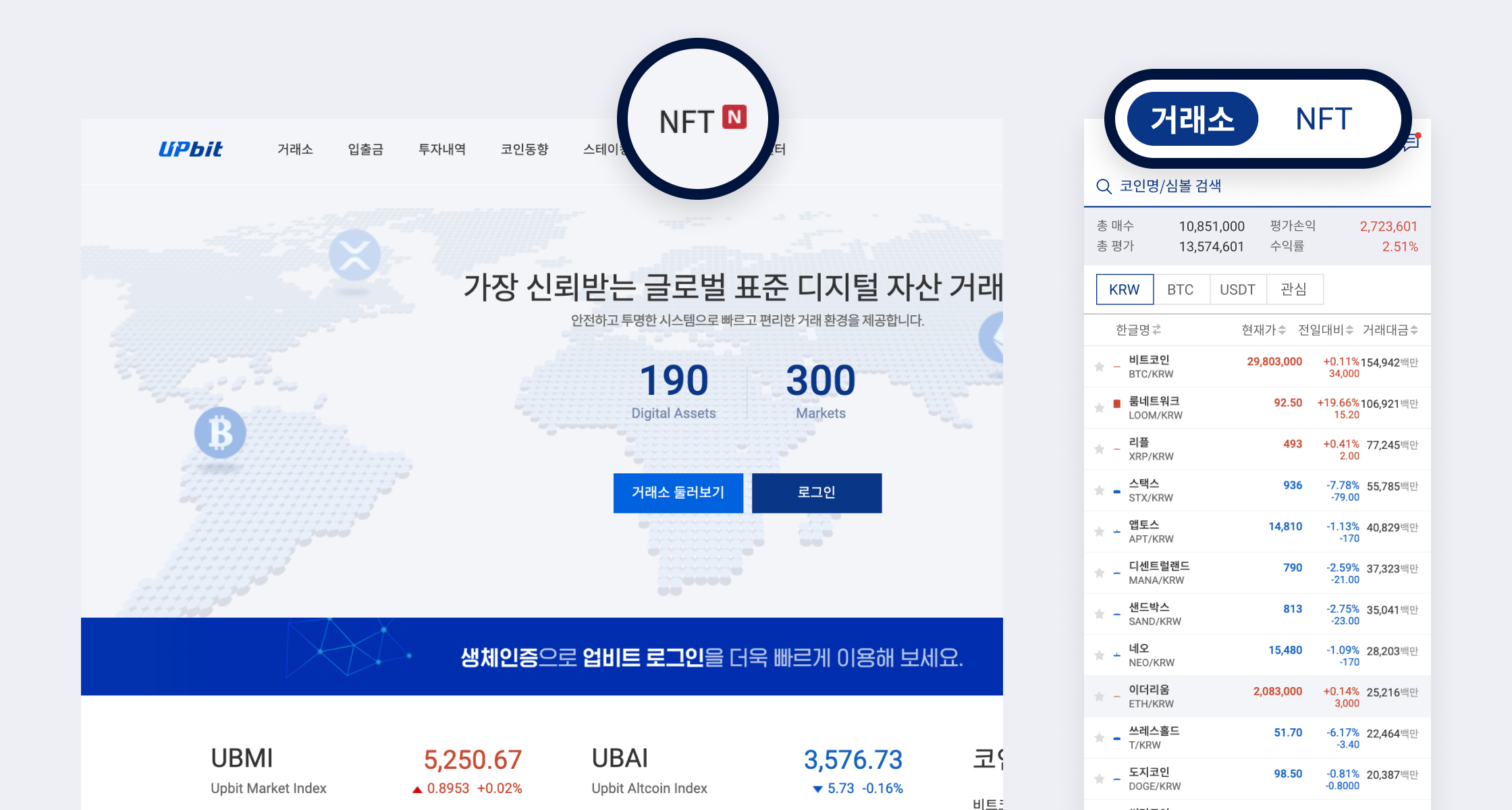Open the 리플 XRP/KRW row
The image size is (1512, 810).
click(x=1257, y=449)
